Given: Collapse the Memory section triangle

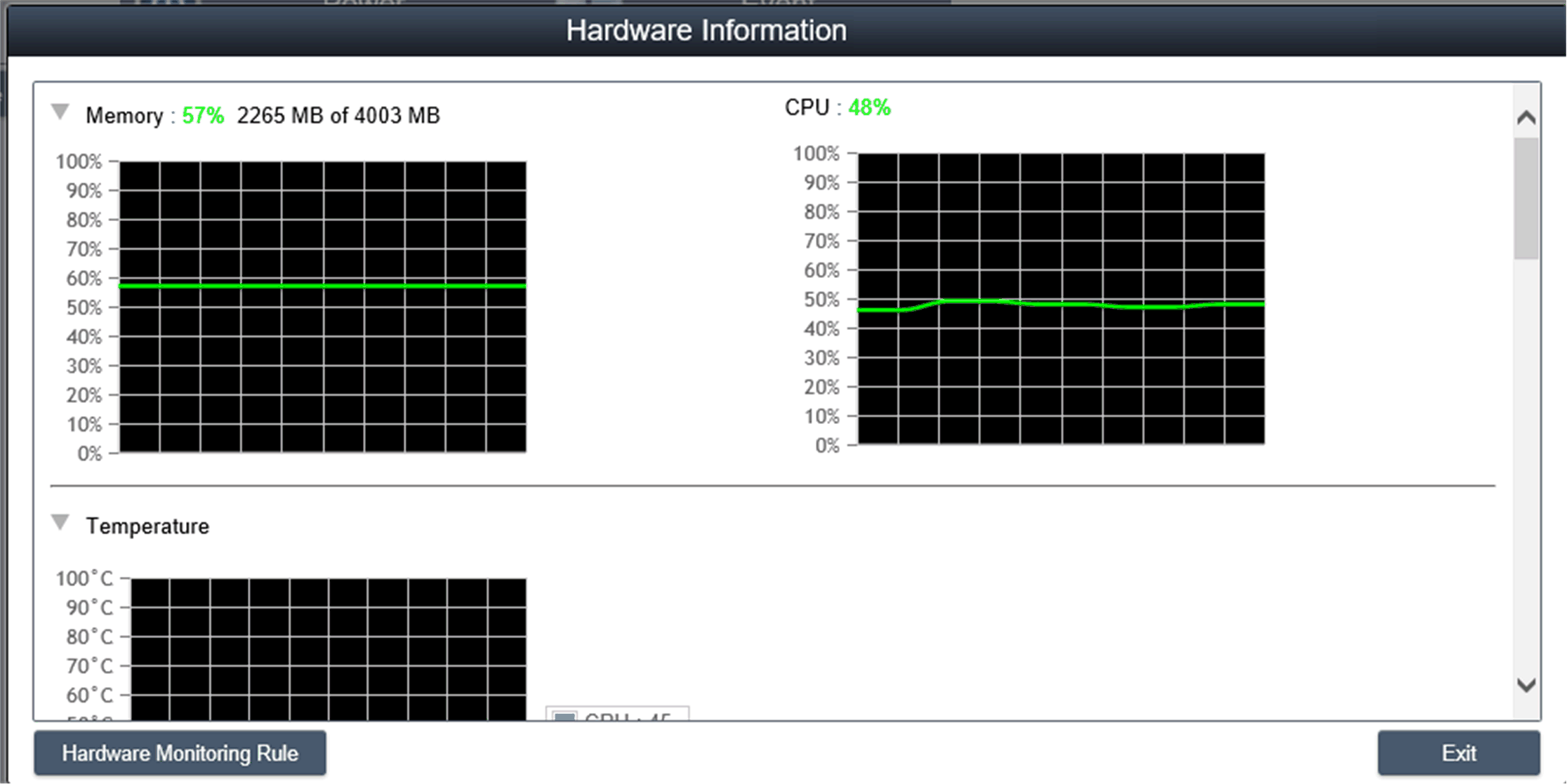Looking at the screenshot, I should [x=60, y=112].
